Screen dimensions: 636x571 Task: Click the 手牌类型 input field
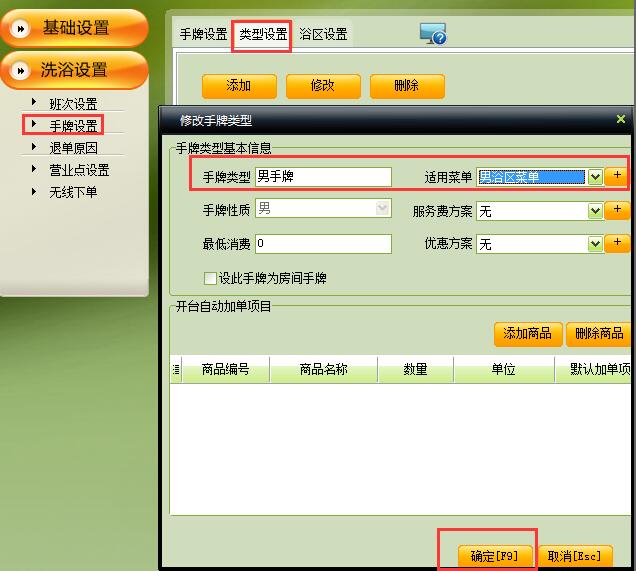coord(323,177)
